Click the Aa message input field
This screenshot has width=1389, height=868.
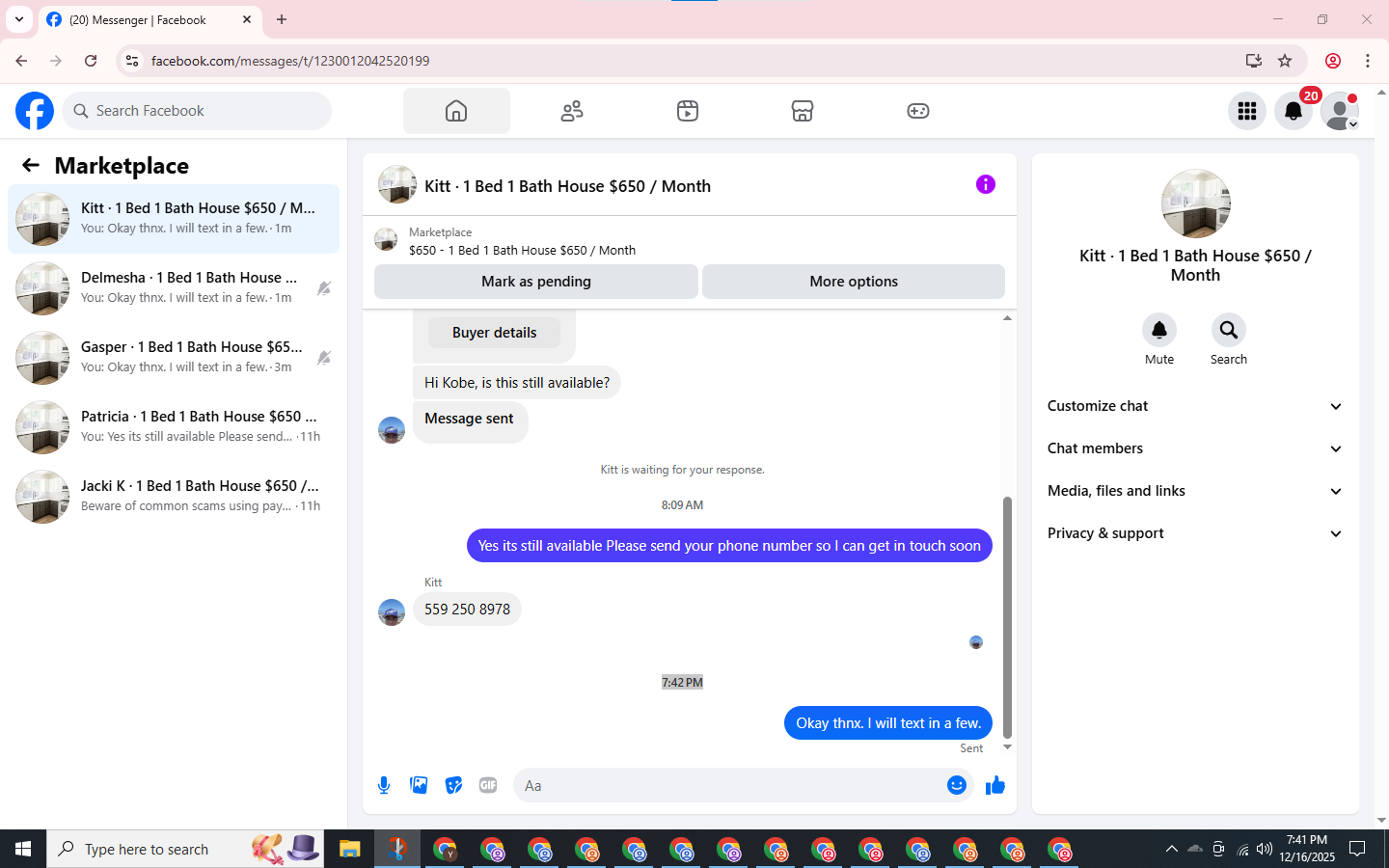(745, 785)
